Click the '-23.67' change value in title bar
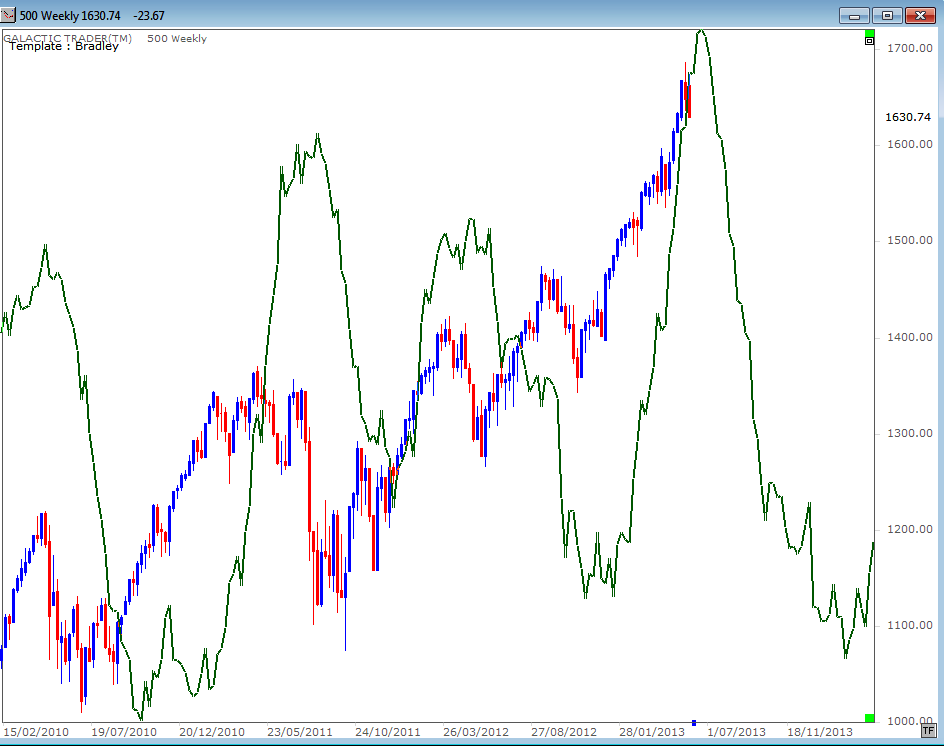Image resolution: width=944 pixels, height=746 pixels. pyautogui.click(x=149, y=16)
